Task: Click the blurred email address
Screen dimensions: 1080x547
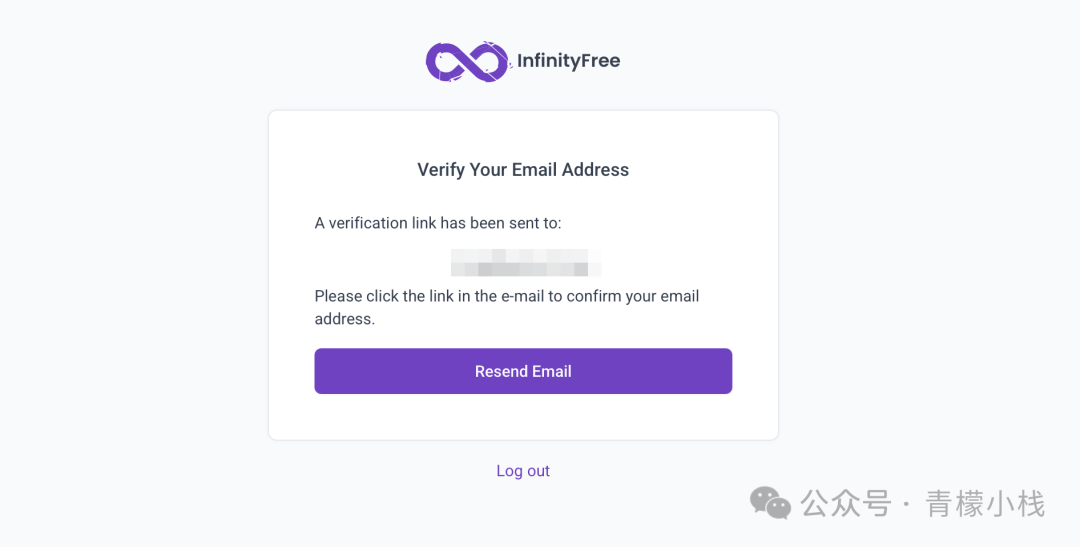Action: pos(525,262)
